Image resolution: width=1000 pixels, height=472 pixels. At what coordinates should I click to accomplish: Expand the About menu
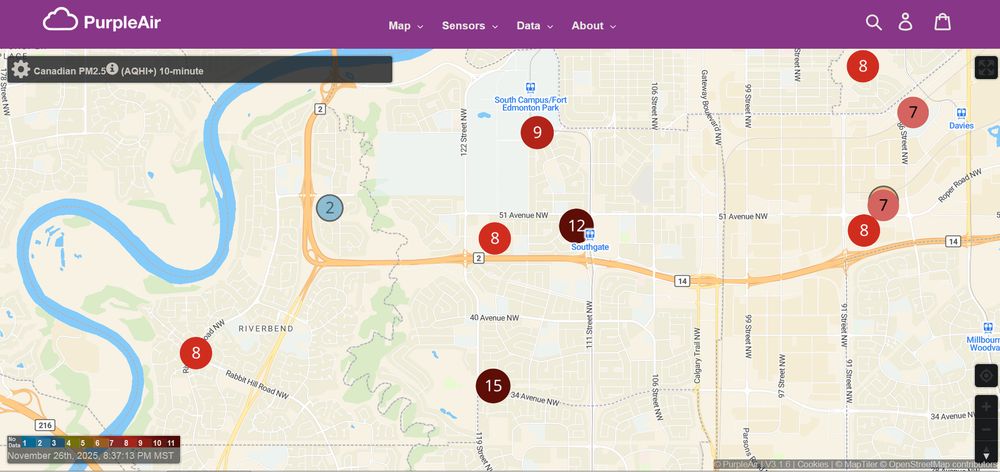pyautogui.click(x=593, y=26)
